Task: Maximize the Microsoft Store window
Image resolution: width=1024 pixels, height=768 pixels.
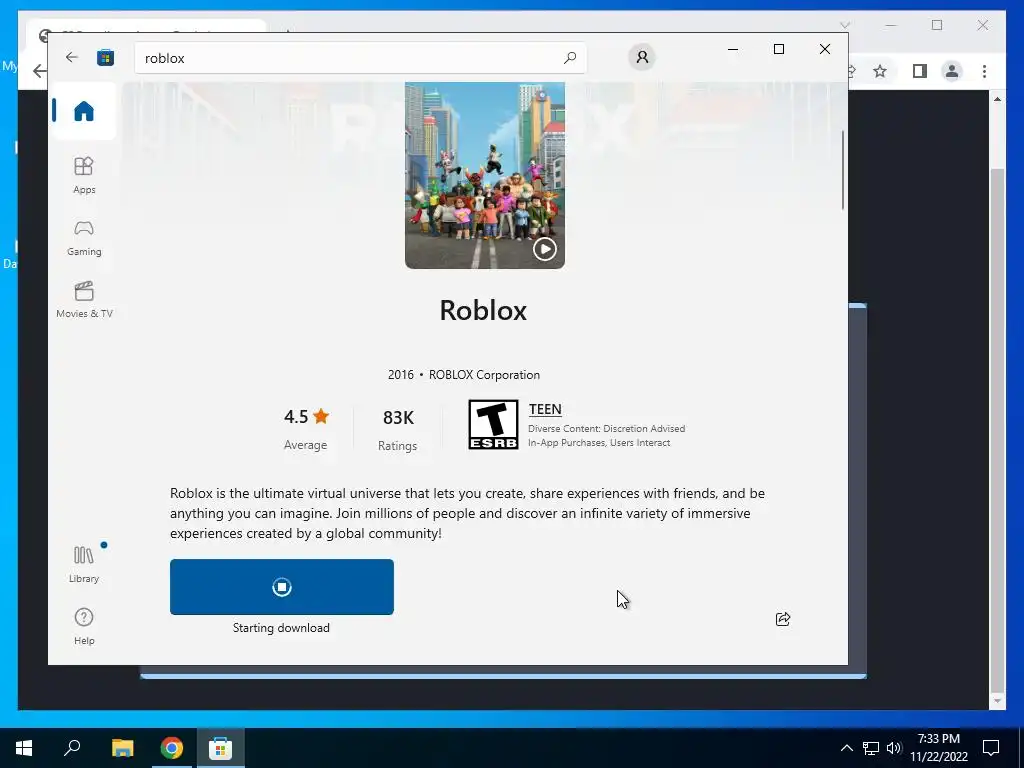Action: click(778, 50)
